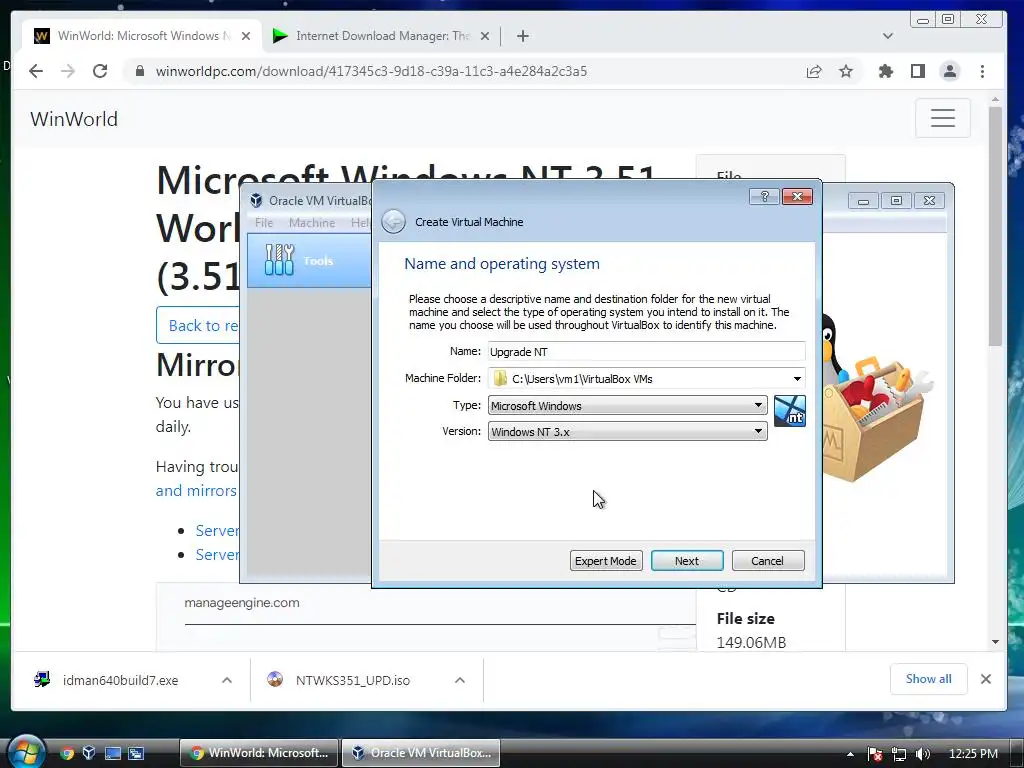Click the WinWorld site logo text
Image resolution: width=1024 pixels, height=768 pixels.
click(x=74, y=119)
